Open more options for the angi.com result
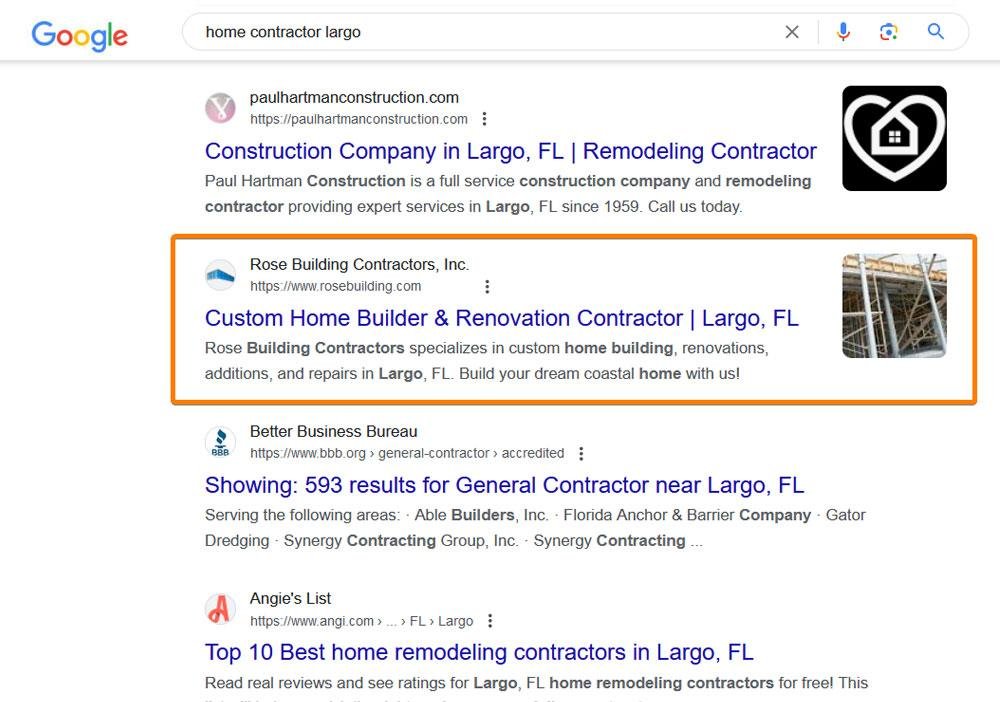 pos(490,621)
